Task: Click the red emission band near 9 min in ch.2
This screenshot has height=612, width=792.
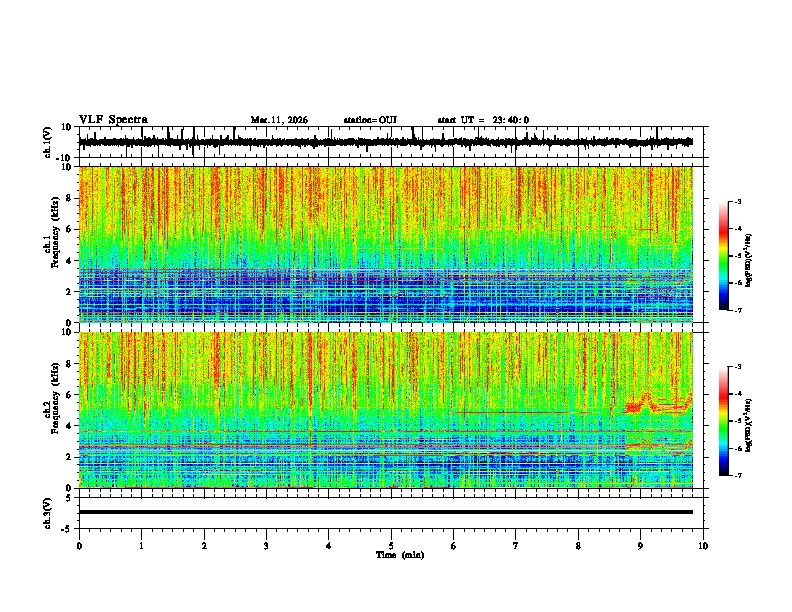Action: click(657, 402)
